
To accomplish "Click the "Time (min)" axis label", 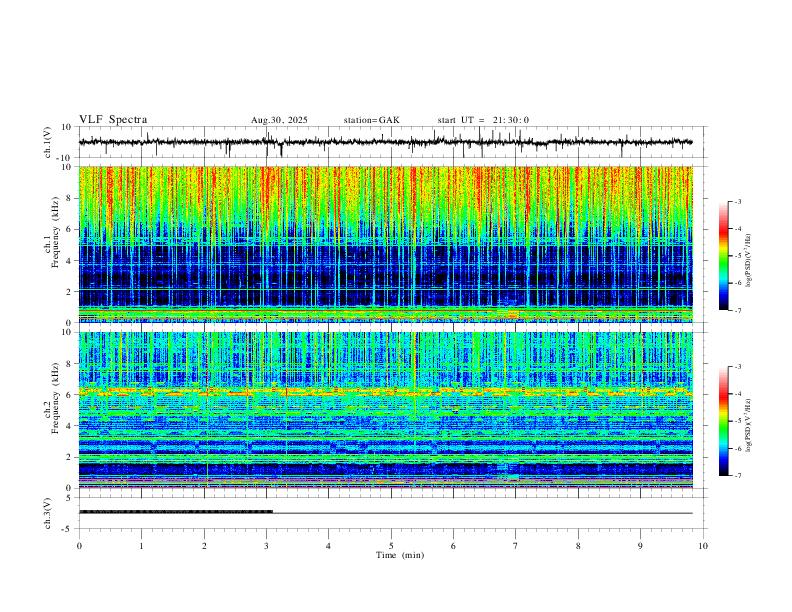I will pos(400,555).
